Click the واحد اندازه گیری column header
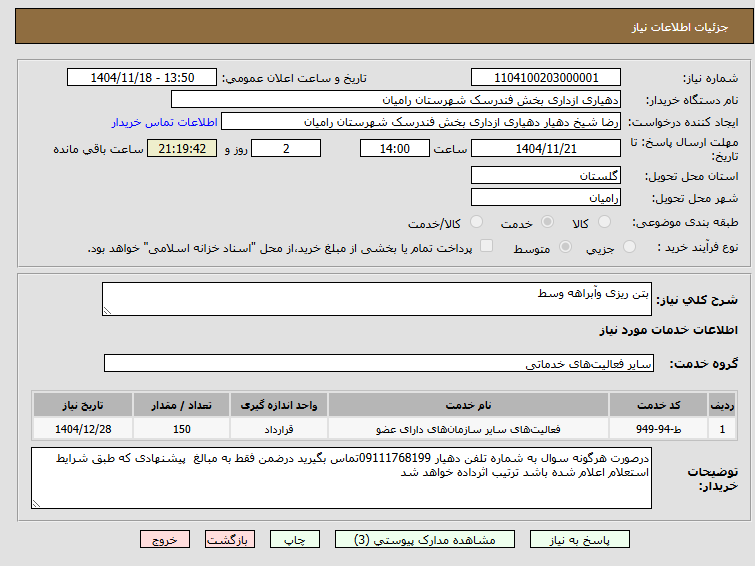This screenshot has height=566, width=755. coord(279,405)
